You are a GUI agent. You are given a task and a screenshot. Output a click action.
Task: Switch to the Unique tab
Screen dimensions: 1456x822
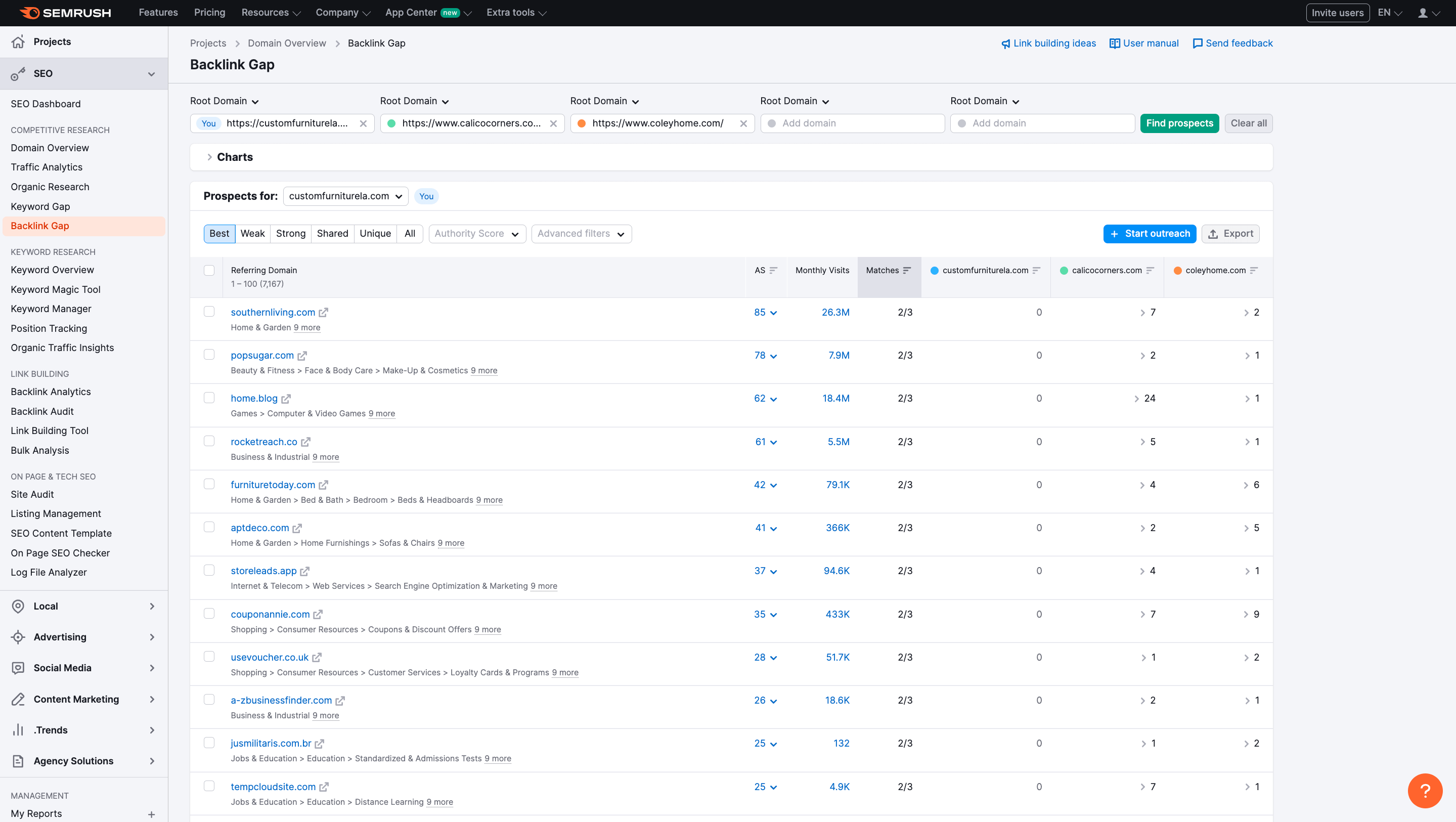pos(375,234)
